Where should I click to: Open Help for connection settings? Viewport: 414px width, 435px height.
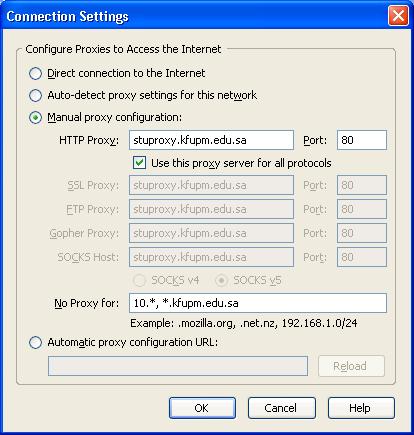pyautogui.click(x=361, y=408)
